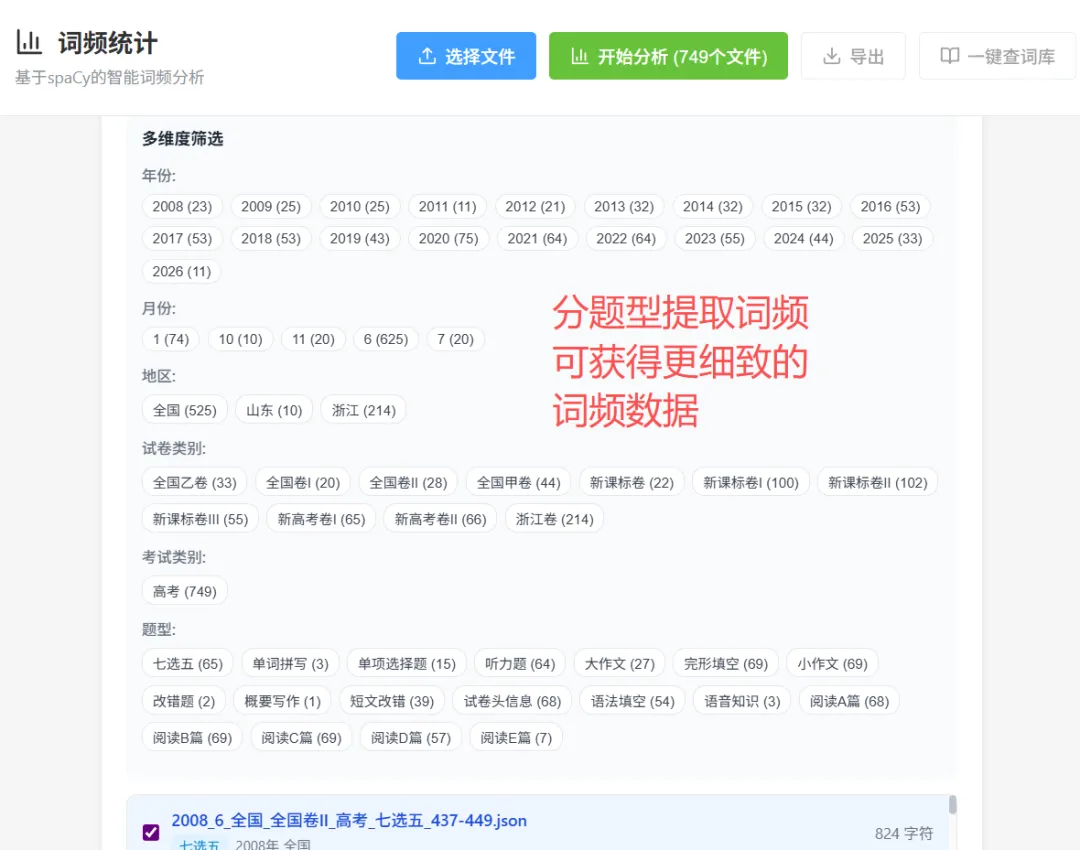This screenshot has height=850, width=1080.
Task: Click the 七选五 tag under the file name
Action: point(199,845)
